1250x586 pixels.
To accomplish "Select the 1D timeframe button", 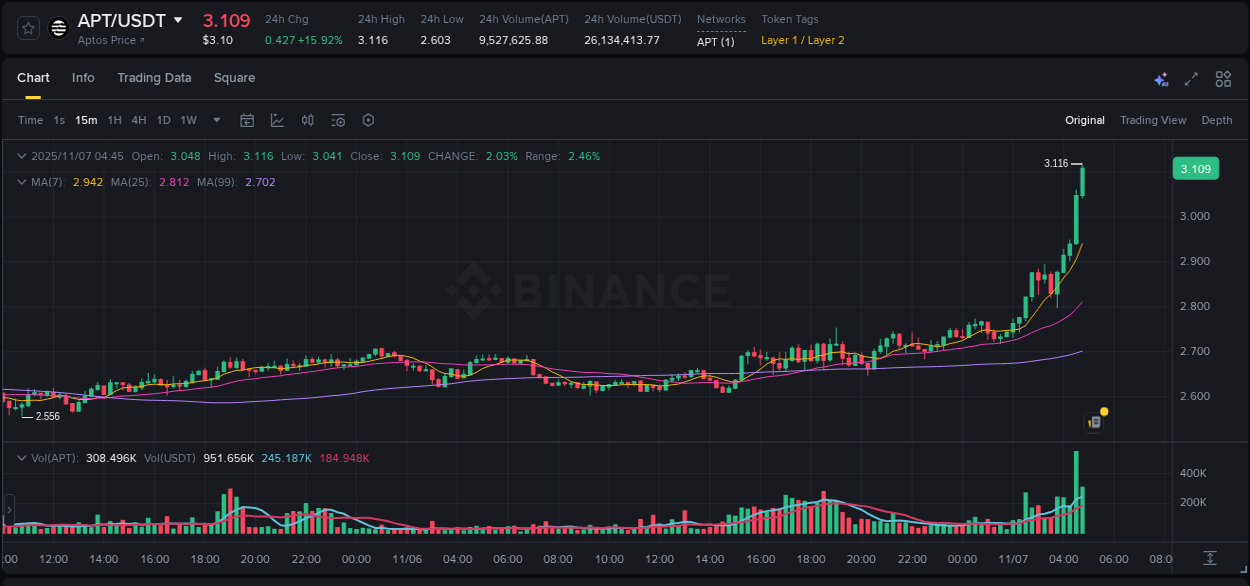I will point(163,120).
